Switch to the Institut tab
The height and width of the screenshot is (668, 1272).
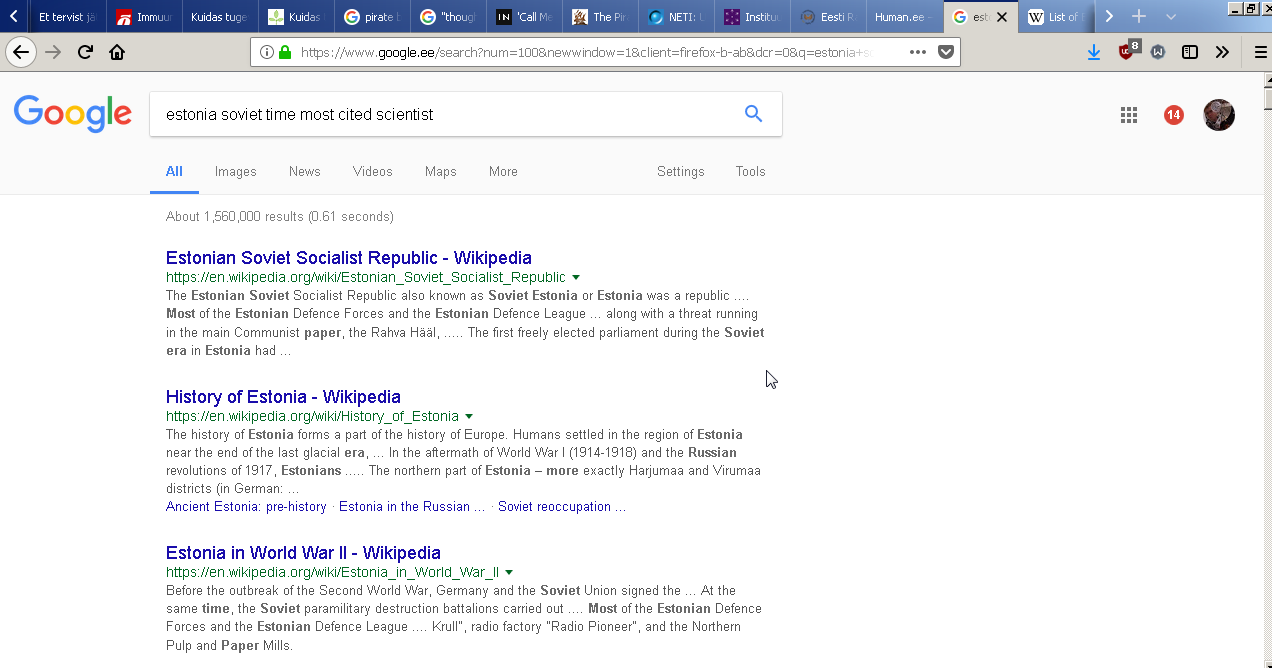click(752, 17)
